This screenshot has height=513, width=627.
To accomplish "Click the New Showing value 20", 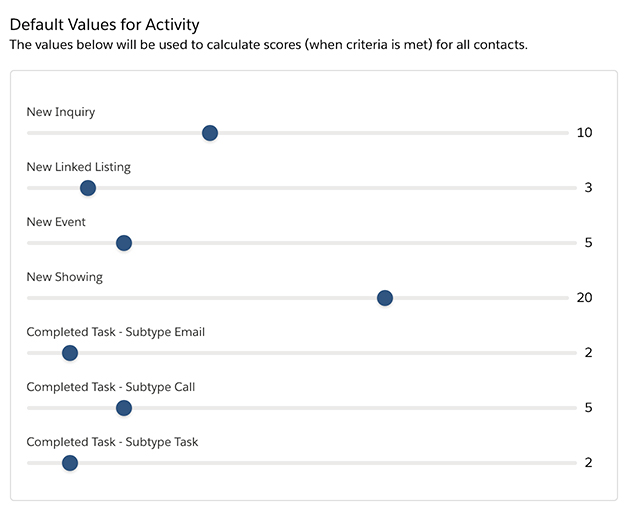I will point(584,297).
